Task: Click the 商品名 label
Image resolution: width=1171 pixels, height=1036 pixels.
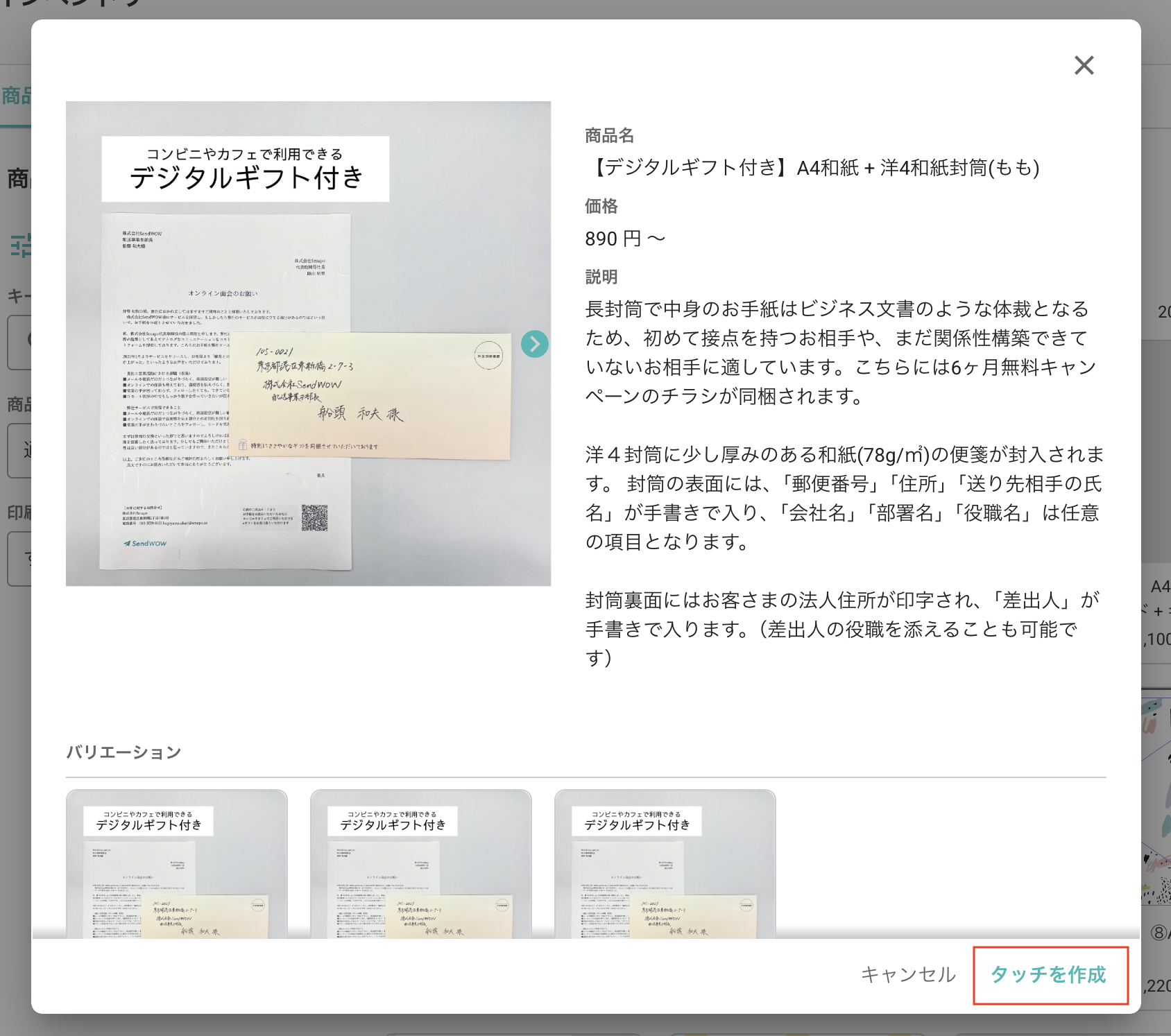Action: (x=610, y=136)
